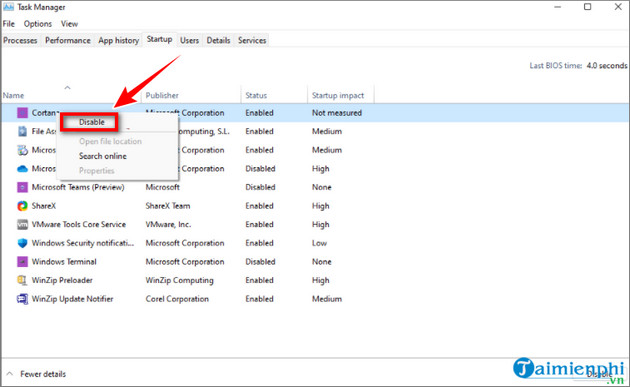Click the Windows Terminal icon
Screen dimensions: 630x387
[22, 262]
